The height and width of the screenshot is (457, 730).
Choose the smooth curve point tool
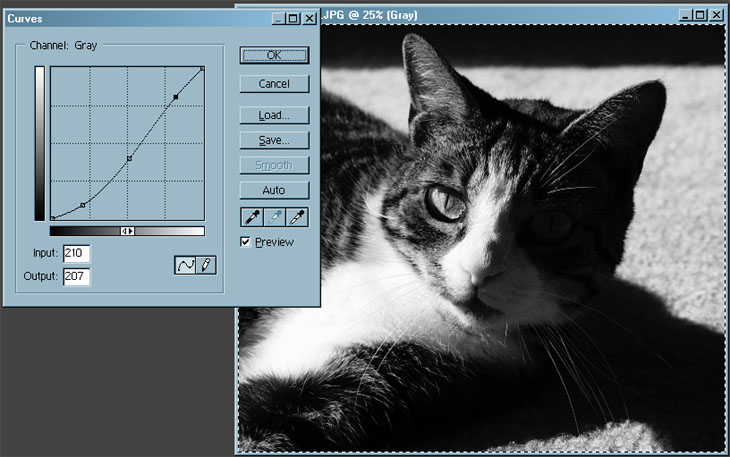pyautogui.click(x=185, y=265)
